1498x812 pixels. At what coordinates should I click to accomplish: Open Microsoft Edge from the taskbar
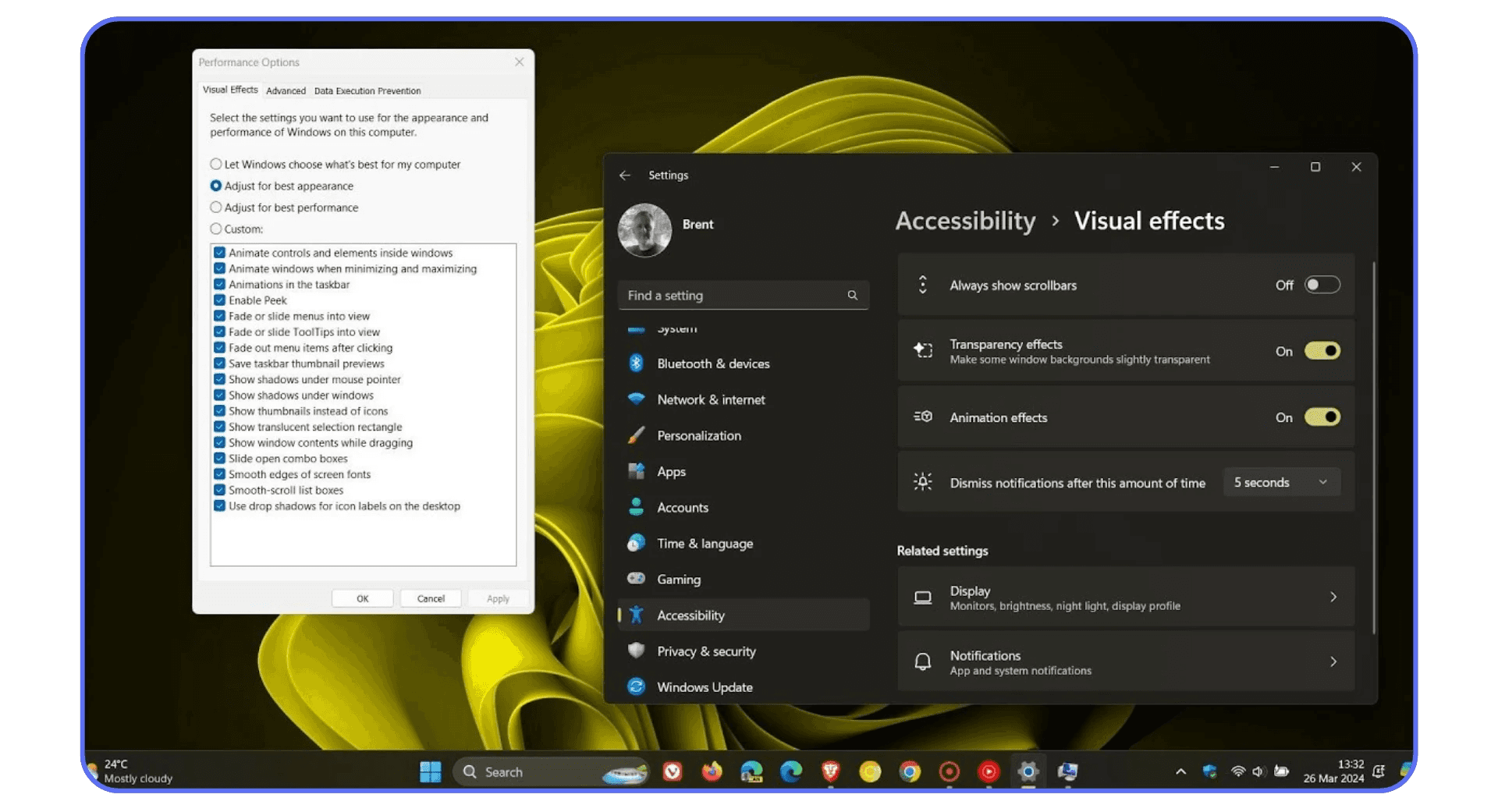click(x=792, y=771)
